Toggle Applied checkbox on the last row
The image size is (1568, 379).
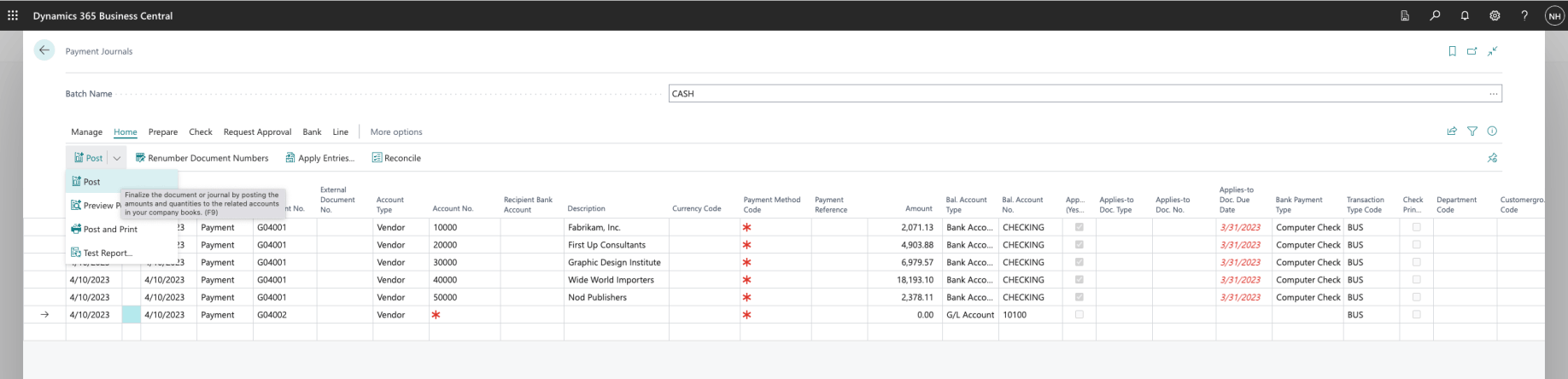[1079, 315]
